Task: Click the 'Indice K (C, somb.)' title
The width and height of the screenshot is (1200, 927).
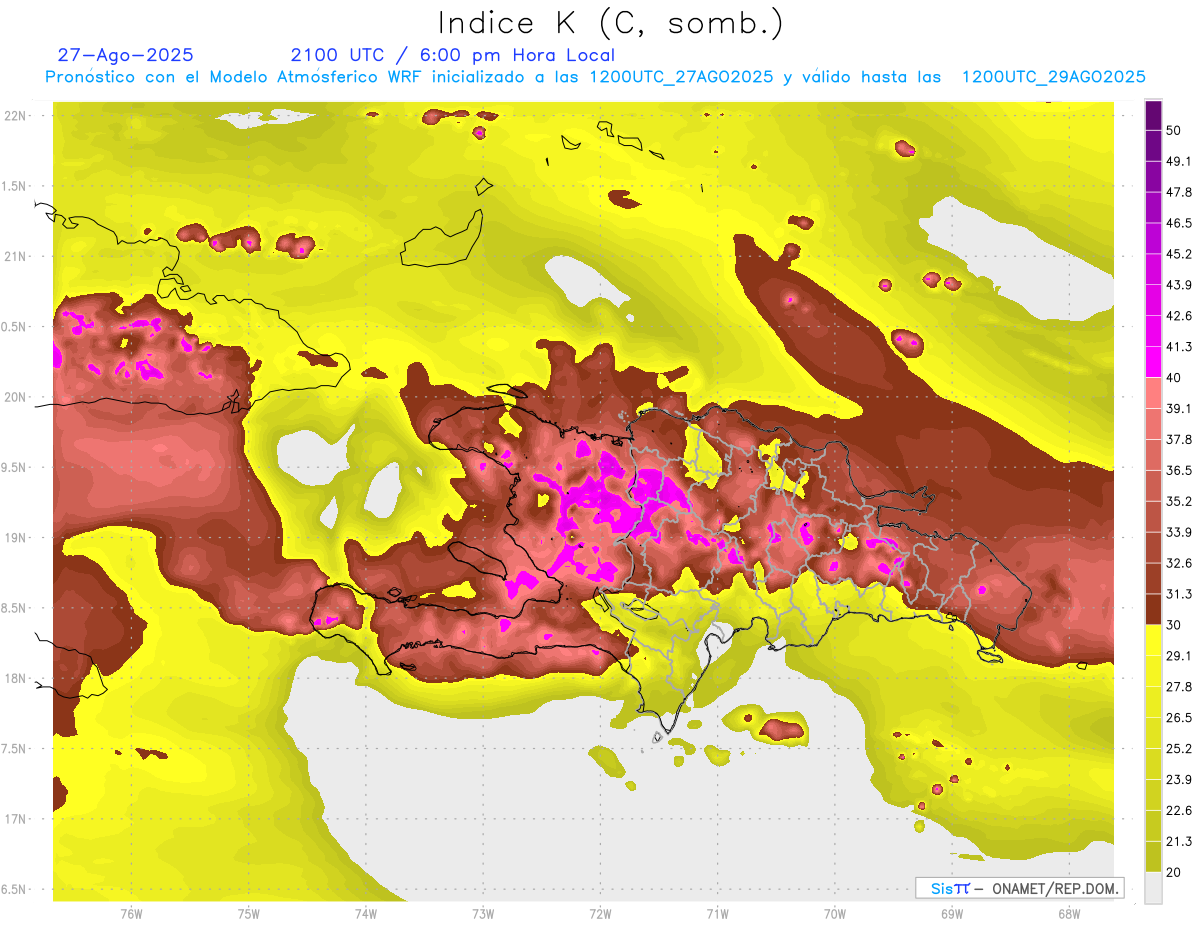Action: (x=611, y=24)
